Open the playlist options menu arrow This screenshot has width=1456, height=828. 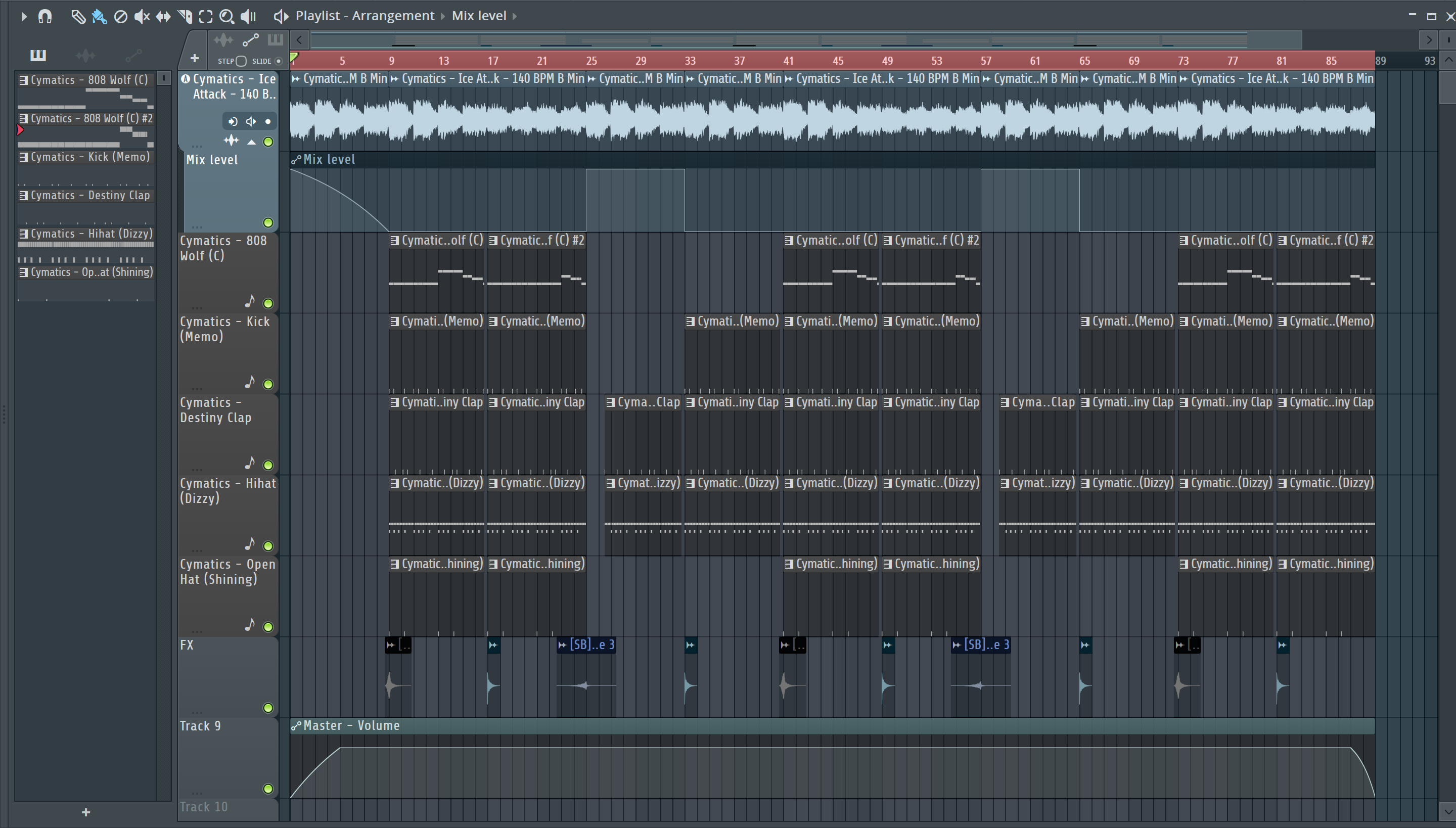[24, 17]
